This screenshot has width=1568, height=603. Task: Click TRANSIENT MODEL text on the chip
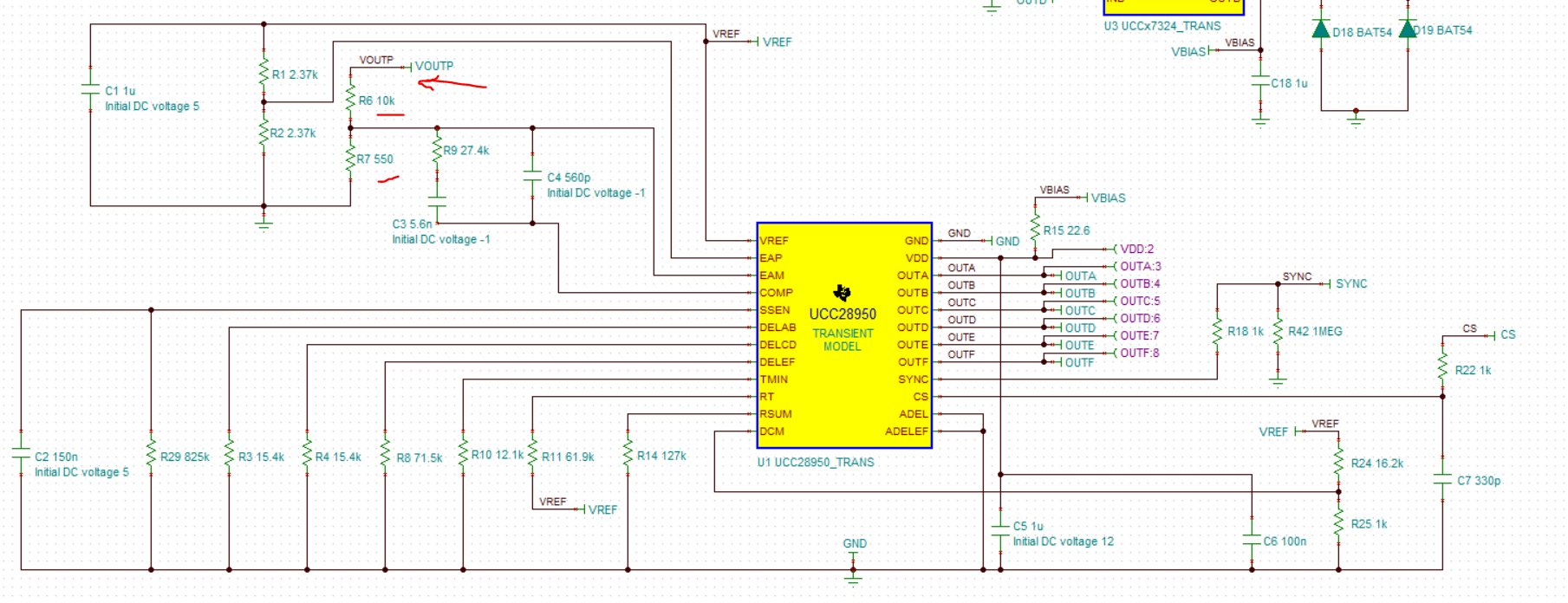pos(843,340)
